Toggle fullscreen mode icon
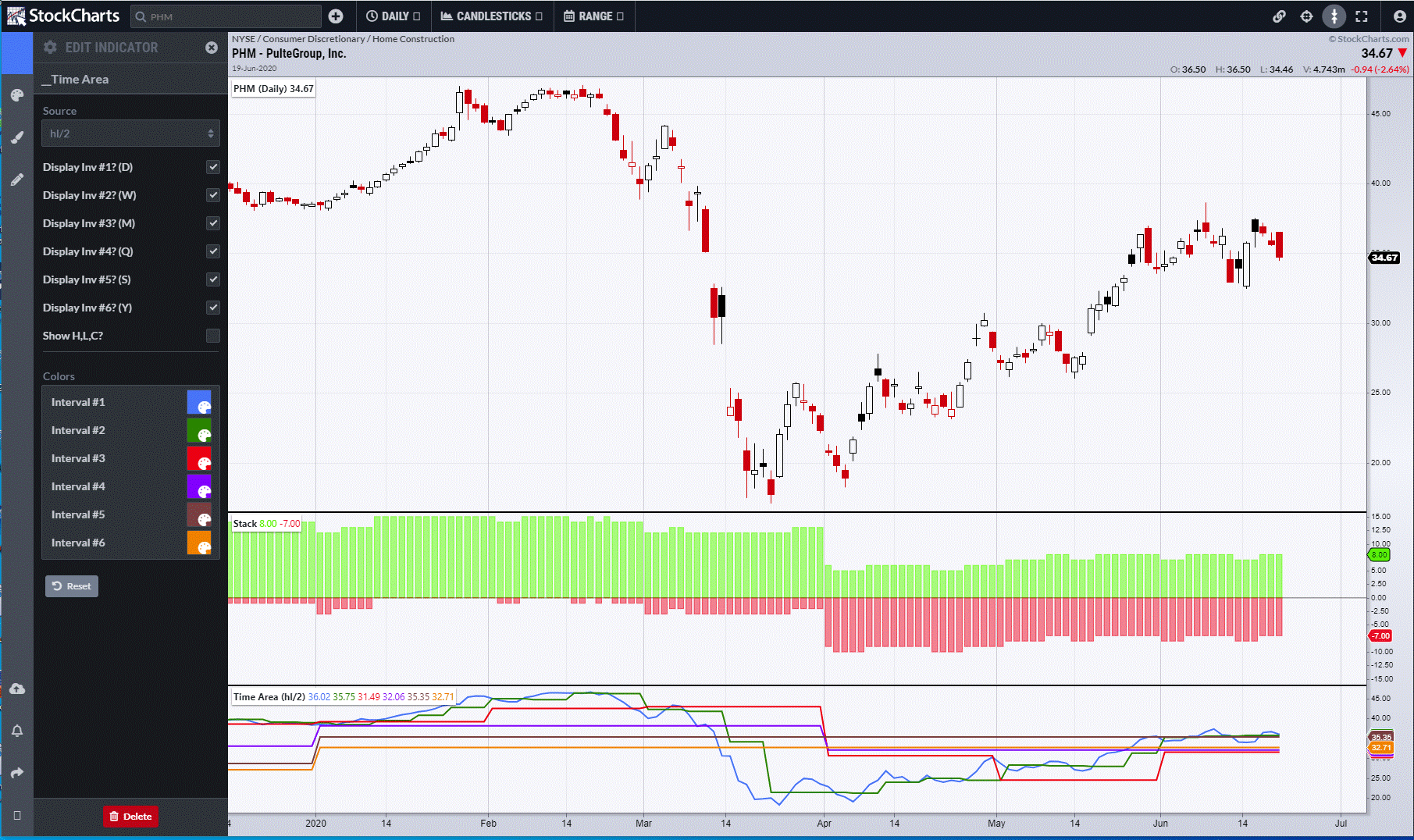 pos(1362,16)
